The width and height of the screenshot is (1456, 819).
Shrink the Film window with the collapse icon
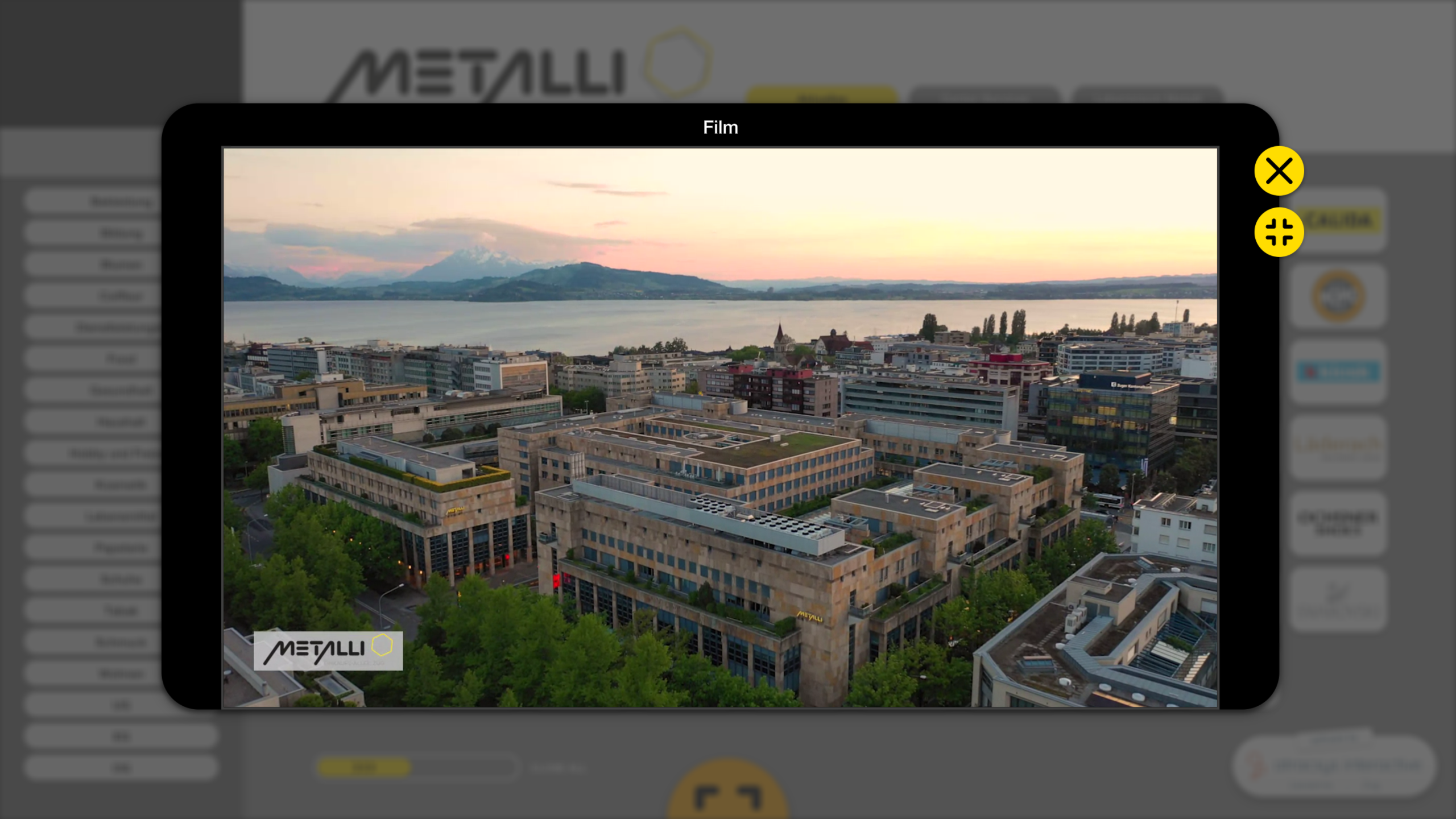[1279, 232]
